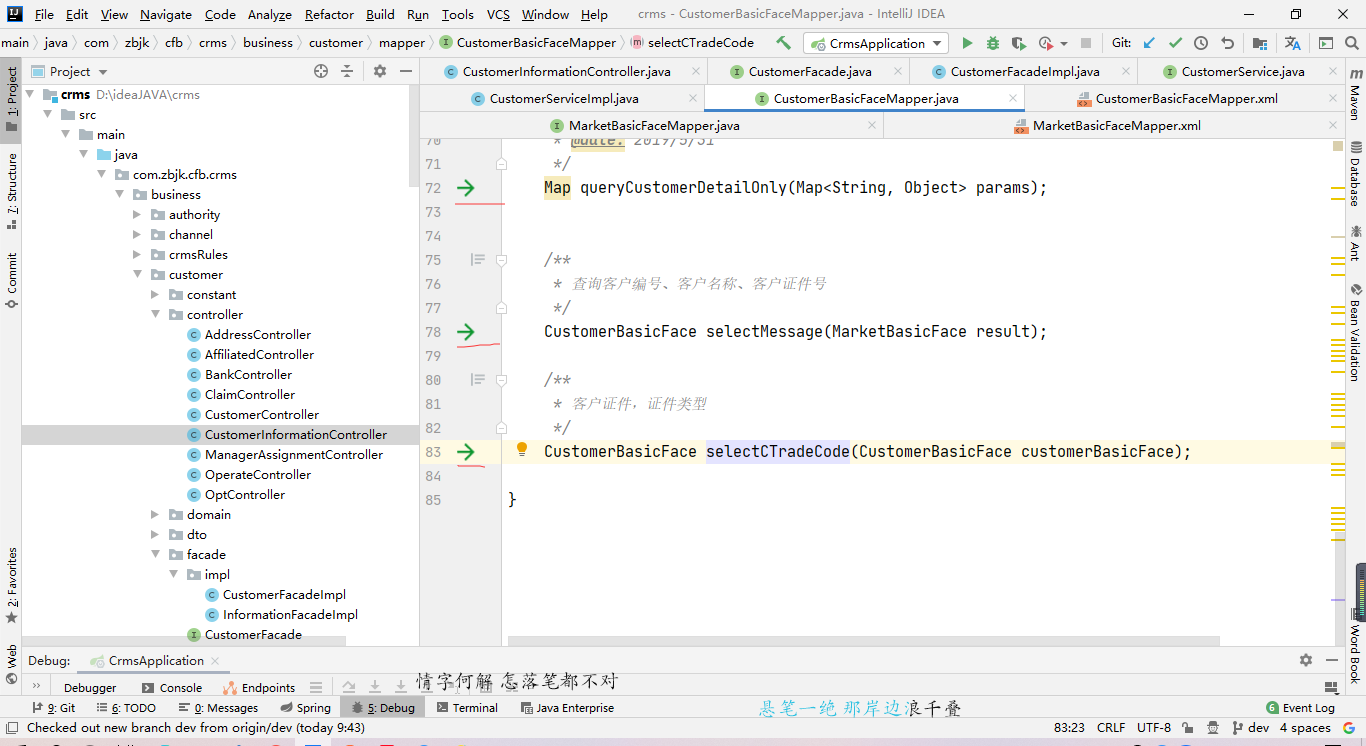Toggle tool window bars via bottom-left square icon
Image resolution: width=1366 pixels, height=746 pixels.
[x=11, y=728]
